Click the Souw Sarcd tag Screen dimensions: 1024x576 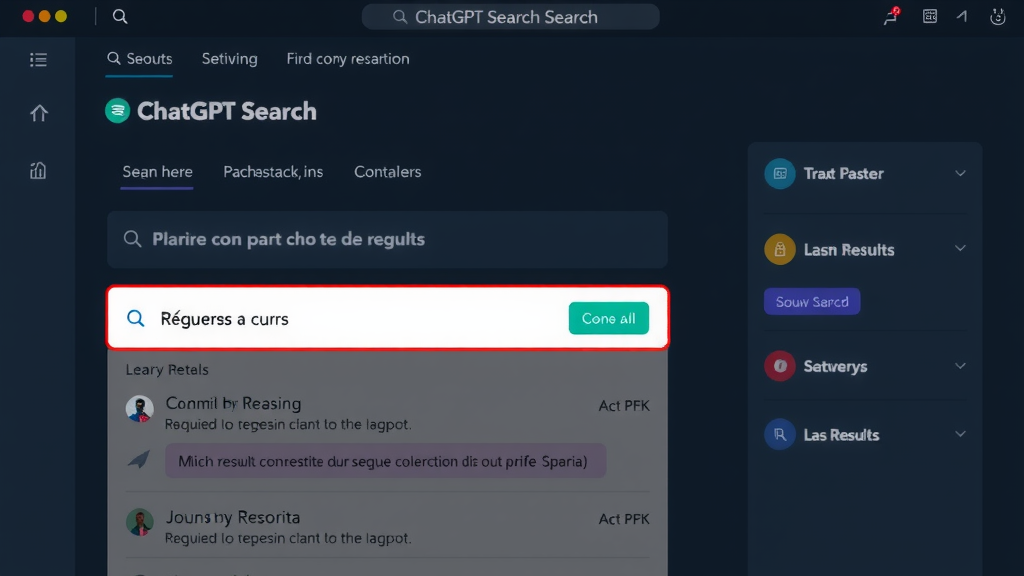812,301
